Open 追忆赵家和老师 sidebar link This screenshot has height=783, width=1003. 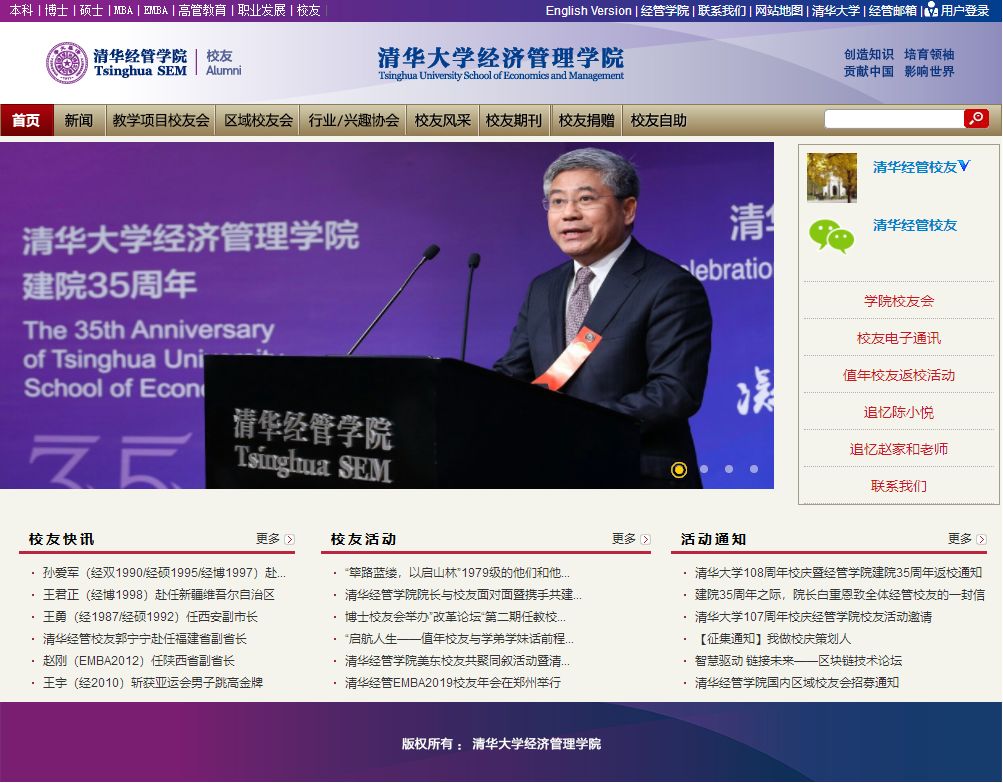(899, 449)
